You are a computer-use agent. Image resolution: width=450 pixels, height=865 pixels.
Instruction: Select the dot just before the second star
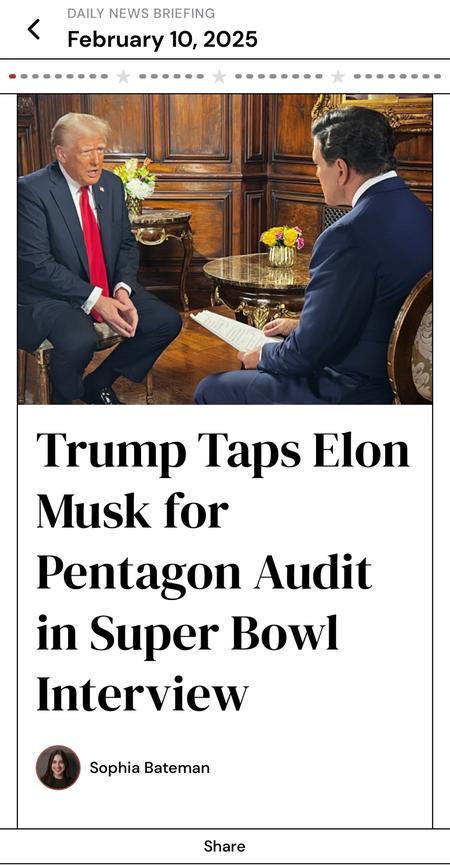point(200,76)
